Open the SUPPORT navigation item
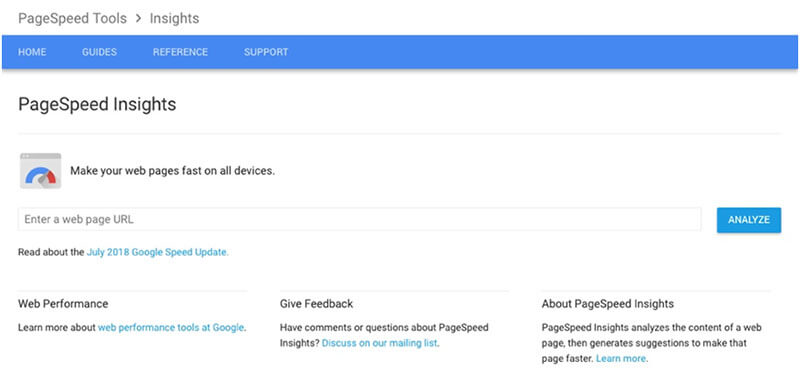The image size is (800, 370). coord(266,52)
